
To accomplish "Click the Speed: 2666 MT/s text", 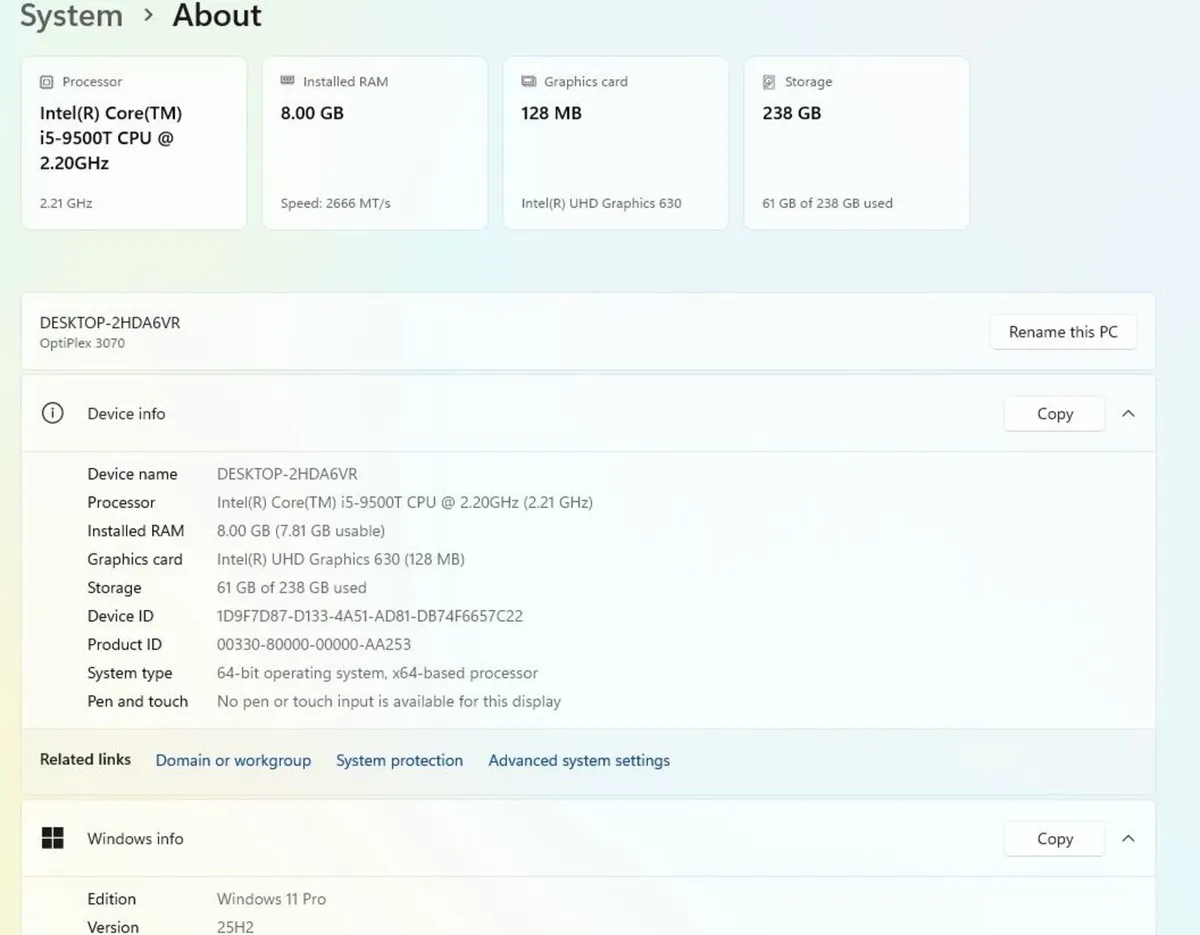I will tap(335, 203).
